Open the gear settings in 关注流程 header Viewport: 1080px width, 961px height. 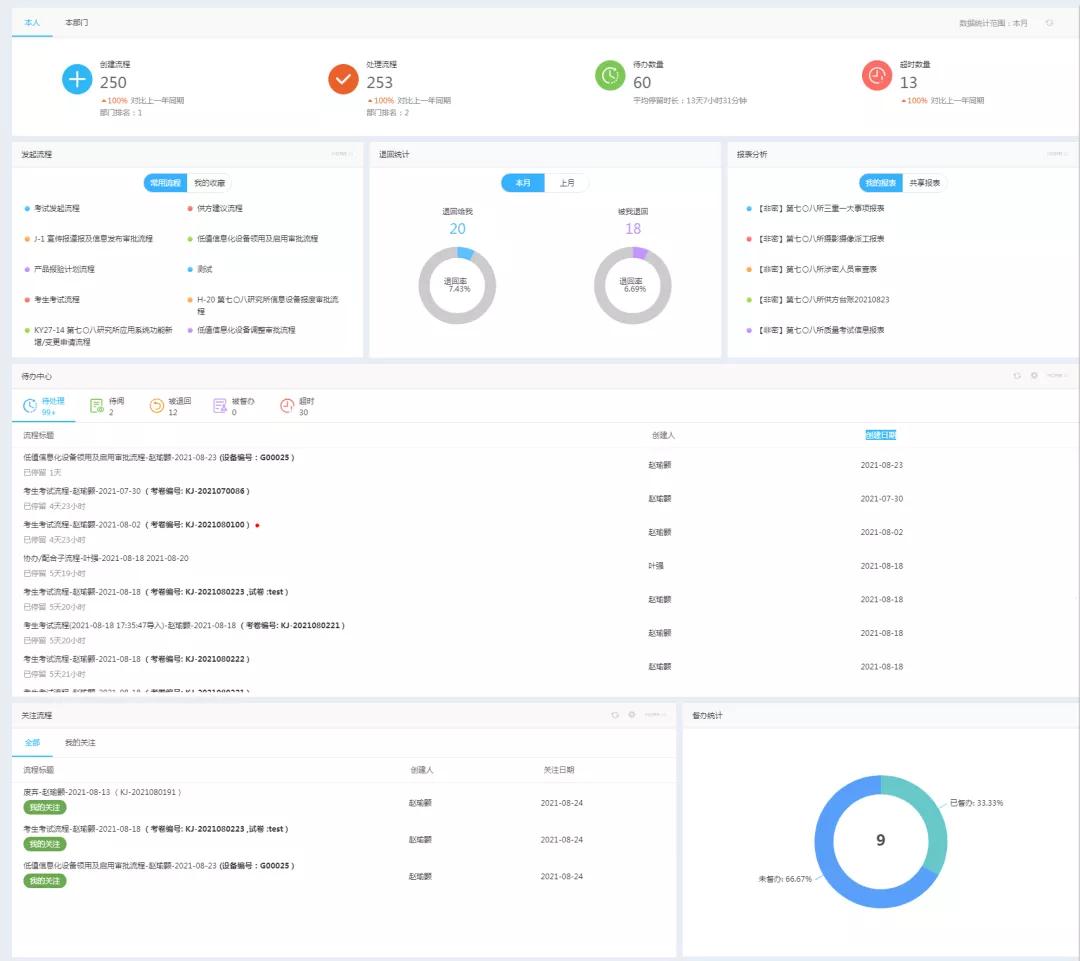(x=632, y=715)
